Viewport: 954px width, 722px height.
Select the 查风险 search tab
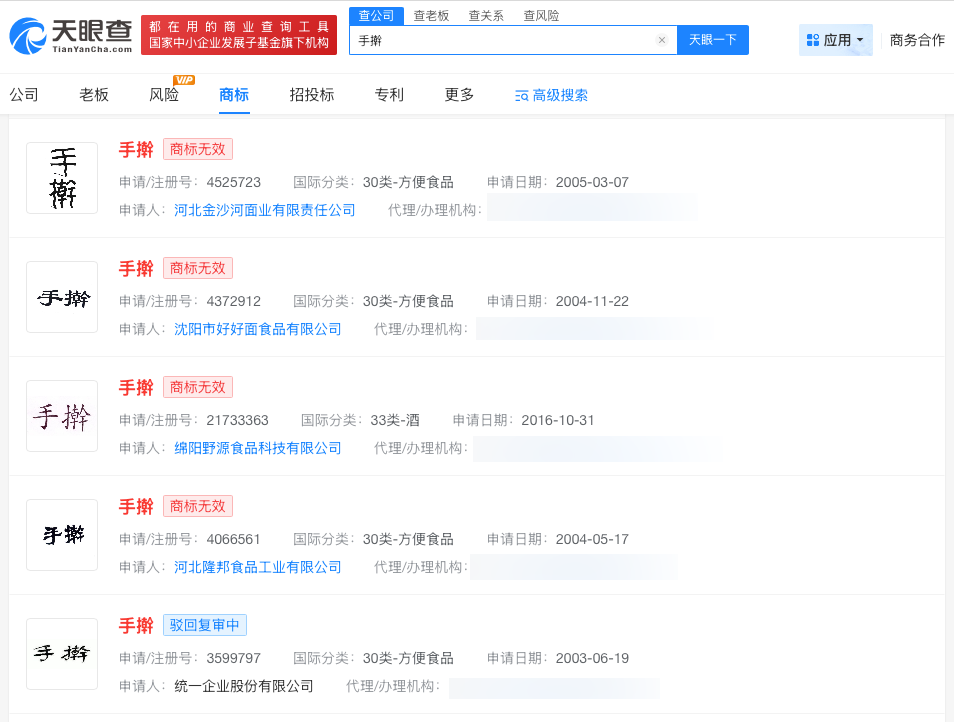tap(541, 16)
